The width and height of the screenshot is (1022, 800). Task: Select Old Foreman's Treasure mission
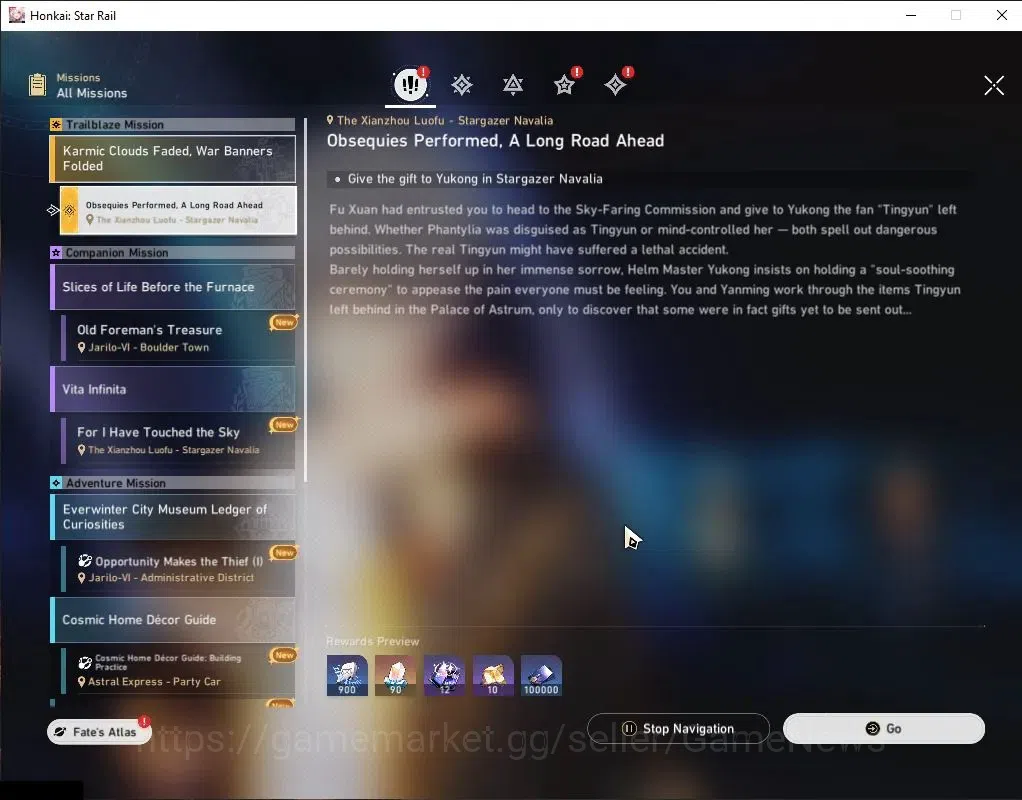click(178, 338)
